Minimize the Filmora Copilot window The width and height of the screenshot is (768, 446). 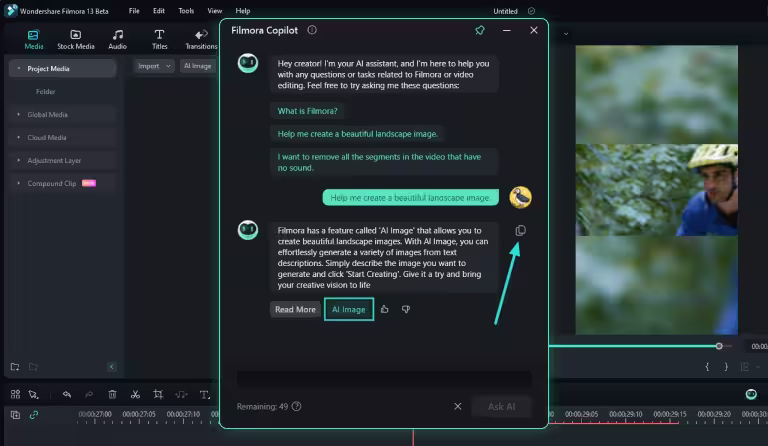[506, 30]
